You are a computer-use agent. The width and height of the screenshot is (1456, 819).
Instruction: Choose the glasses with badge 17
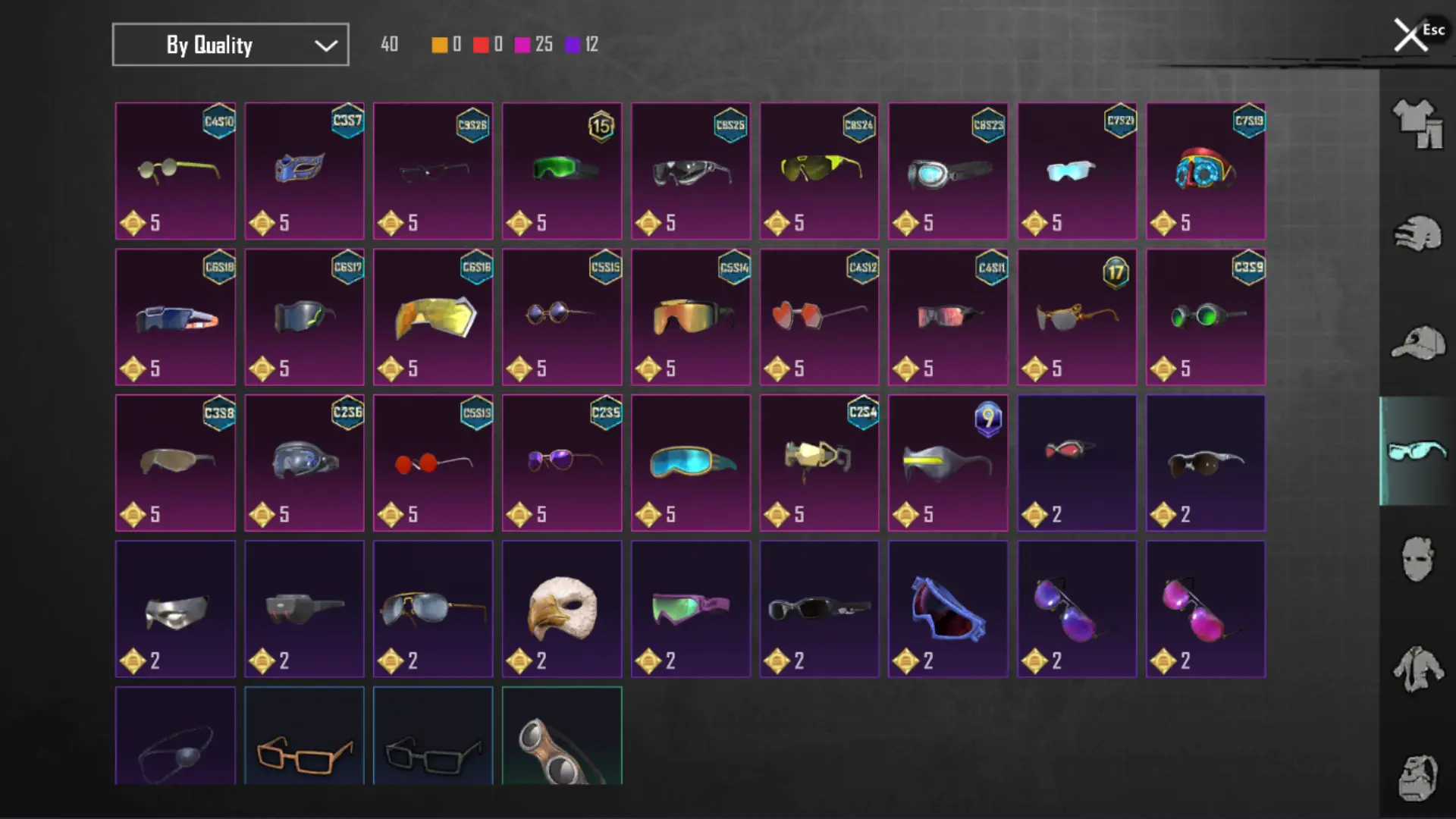point(1077,317)
